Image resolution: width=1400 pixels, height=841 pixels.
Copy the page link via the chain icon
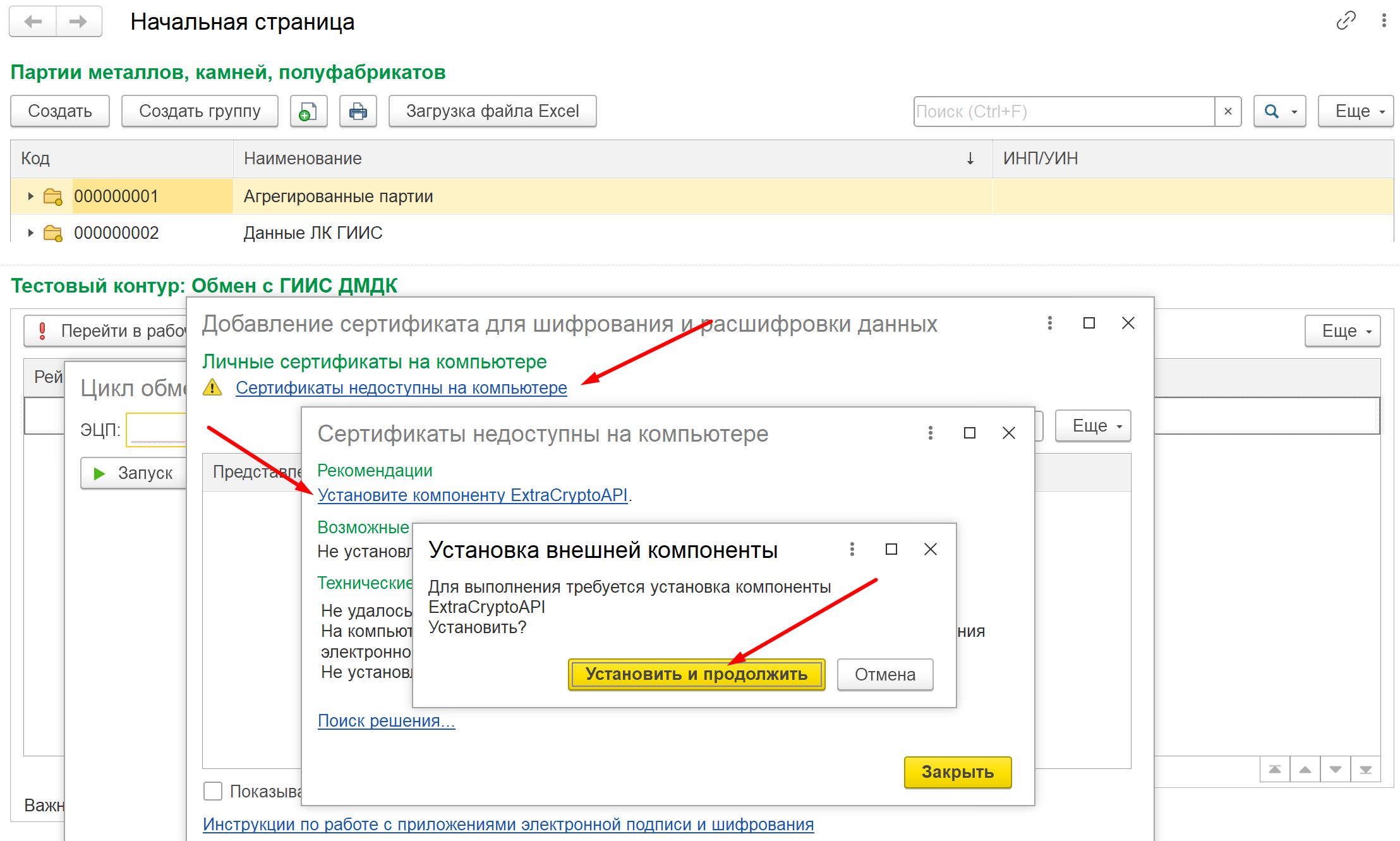pyautogui.click(x=1346, y=21)
